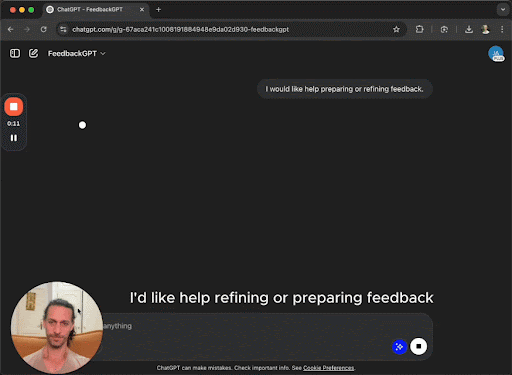Image resolution: width=512 pixels, height=375 pixels.
Task: Close the ChatGPT - FeedbackGPT tab
Action: [x=142, y=10]
